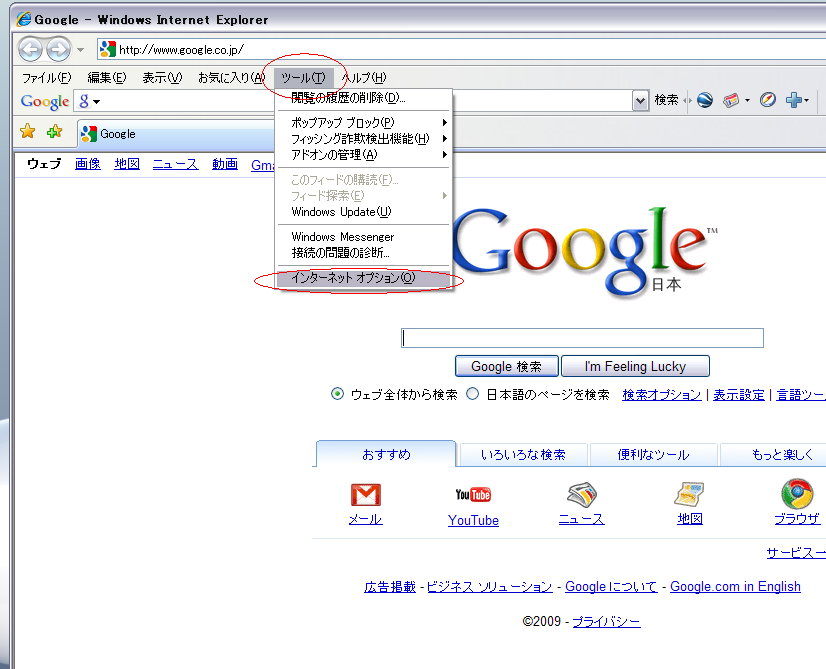Click the I'm Feeling Lucky button

point(635,366)
